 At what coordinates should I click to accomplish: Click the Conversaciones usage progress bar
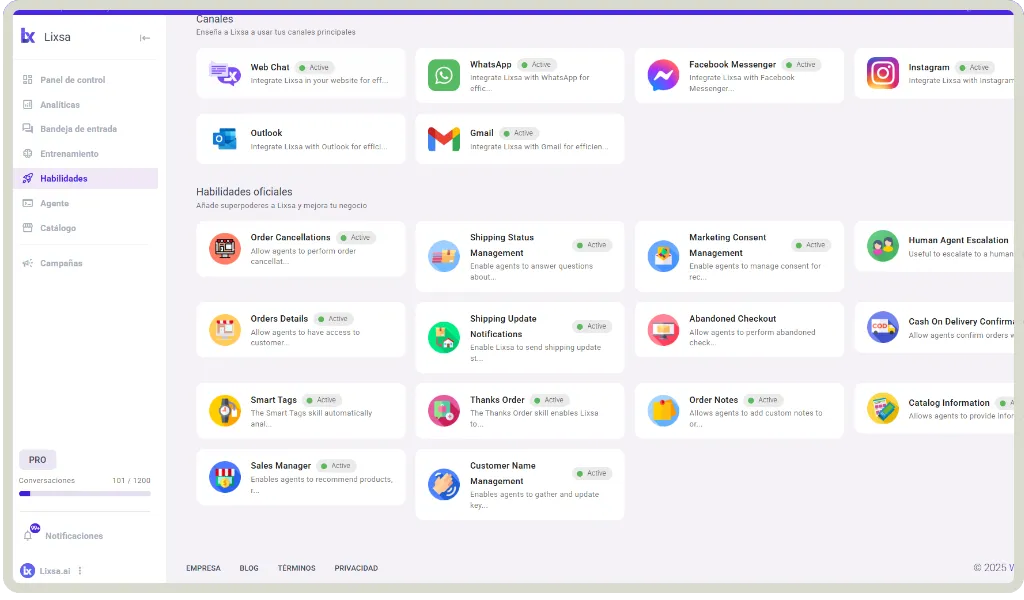coord(85,493)
